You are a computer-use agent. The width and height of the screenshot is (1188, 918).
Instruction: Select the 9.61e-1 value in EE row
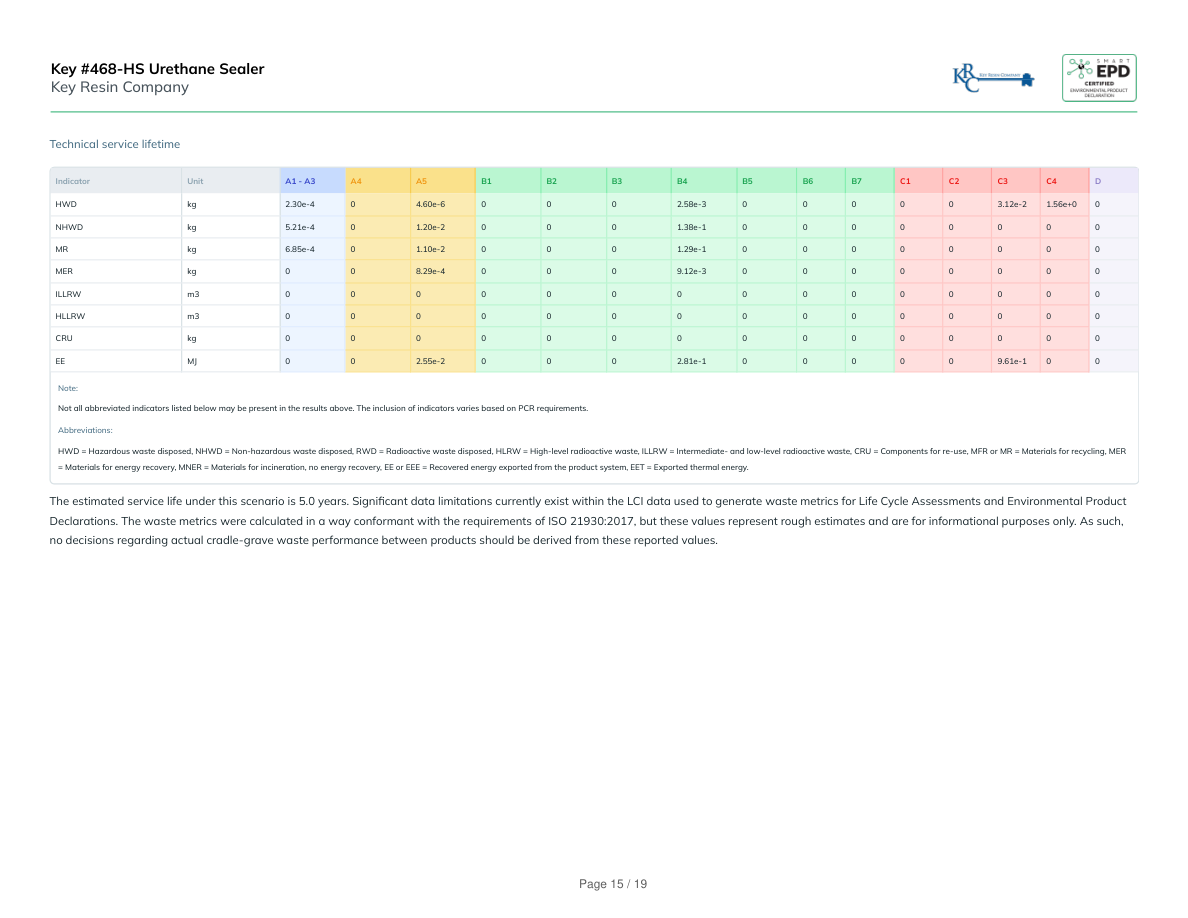[1011, 360]
